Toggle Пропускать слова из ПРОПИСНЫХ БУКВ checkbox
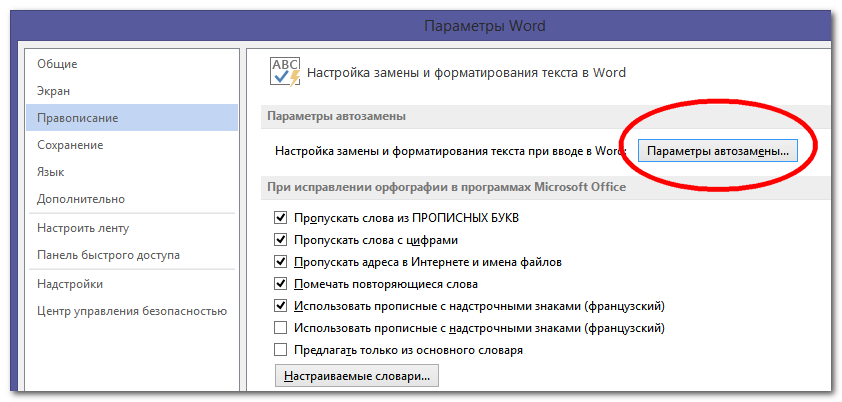 281,218
